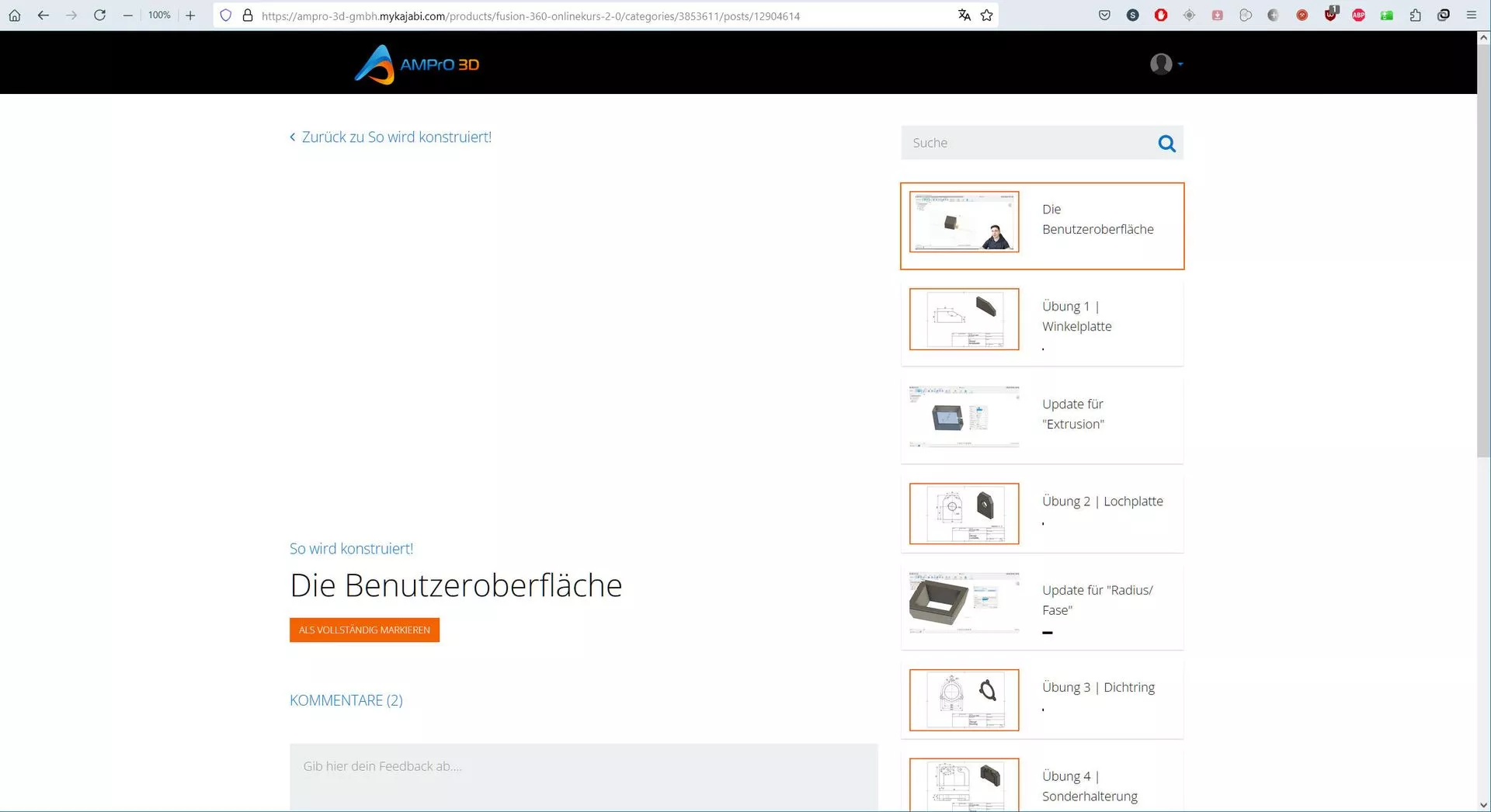Zoom in with the plus button
The image size is (1491, 812).
[190, 16]
